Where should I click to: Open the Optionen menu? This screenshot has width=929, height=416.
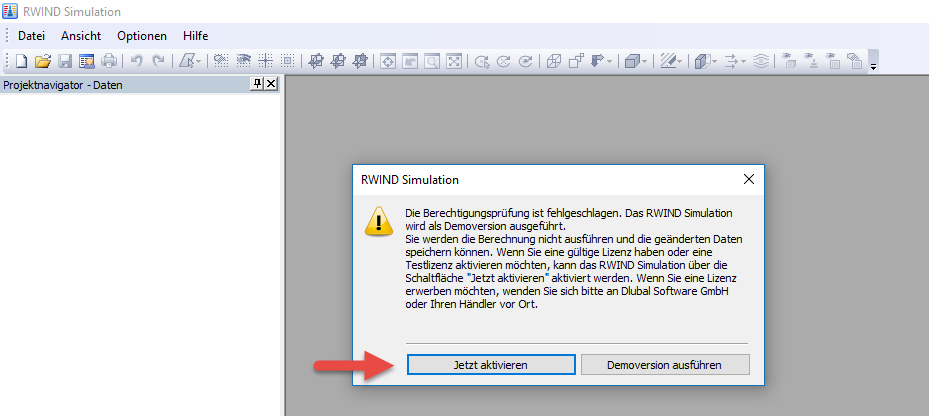tap(142, 36)
